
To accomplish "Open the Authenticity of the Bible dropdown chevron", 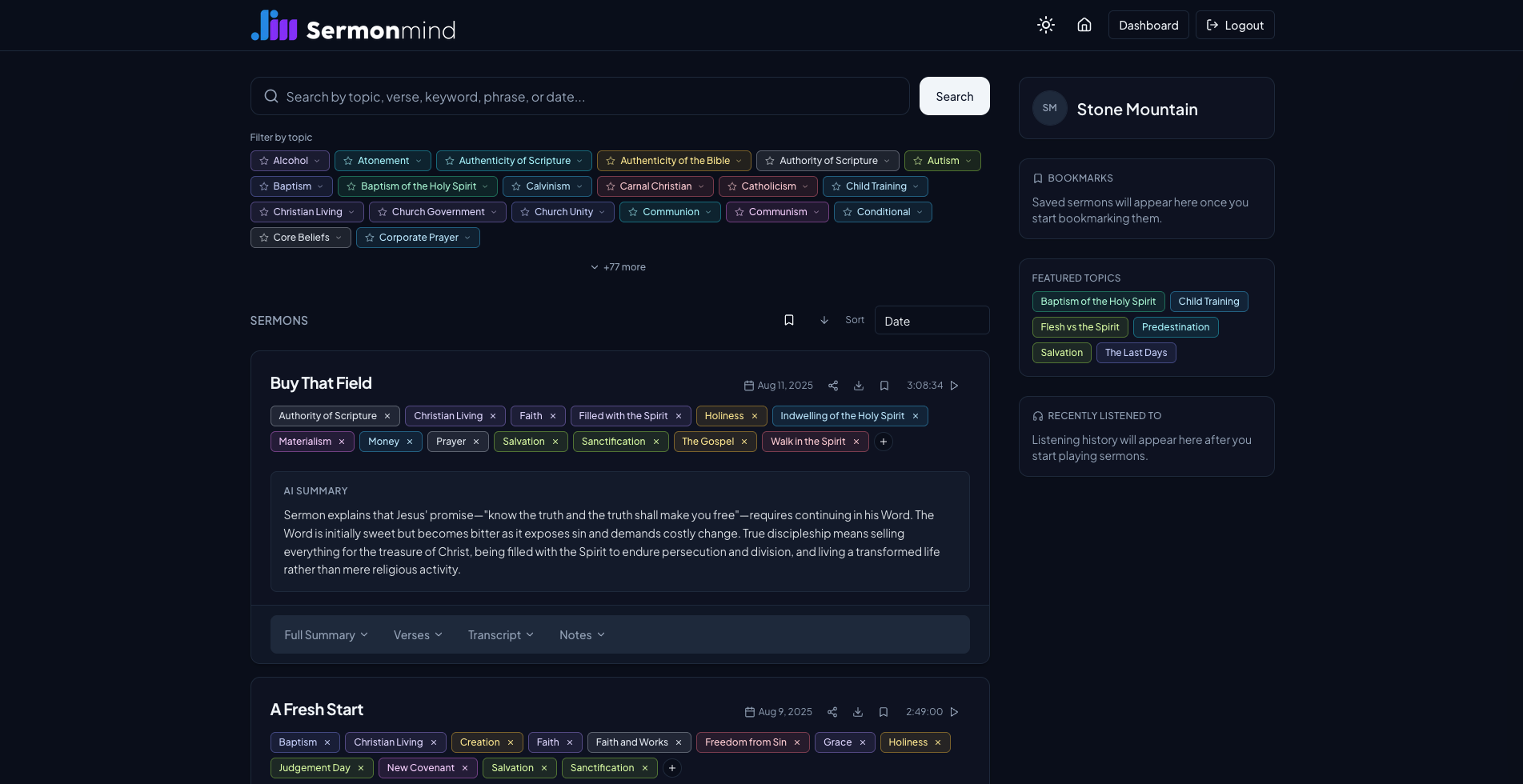I will point(739,161).
